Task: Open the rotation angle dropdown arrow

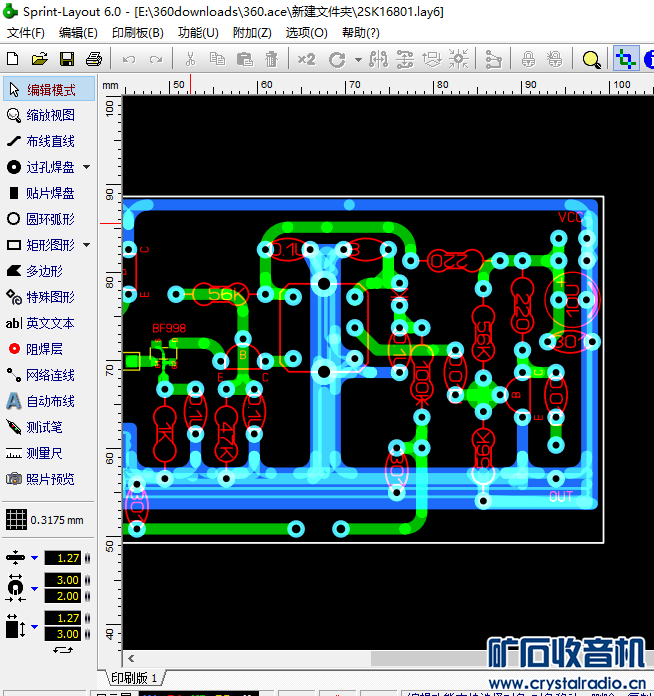Action: [x=358, y=59]
